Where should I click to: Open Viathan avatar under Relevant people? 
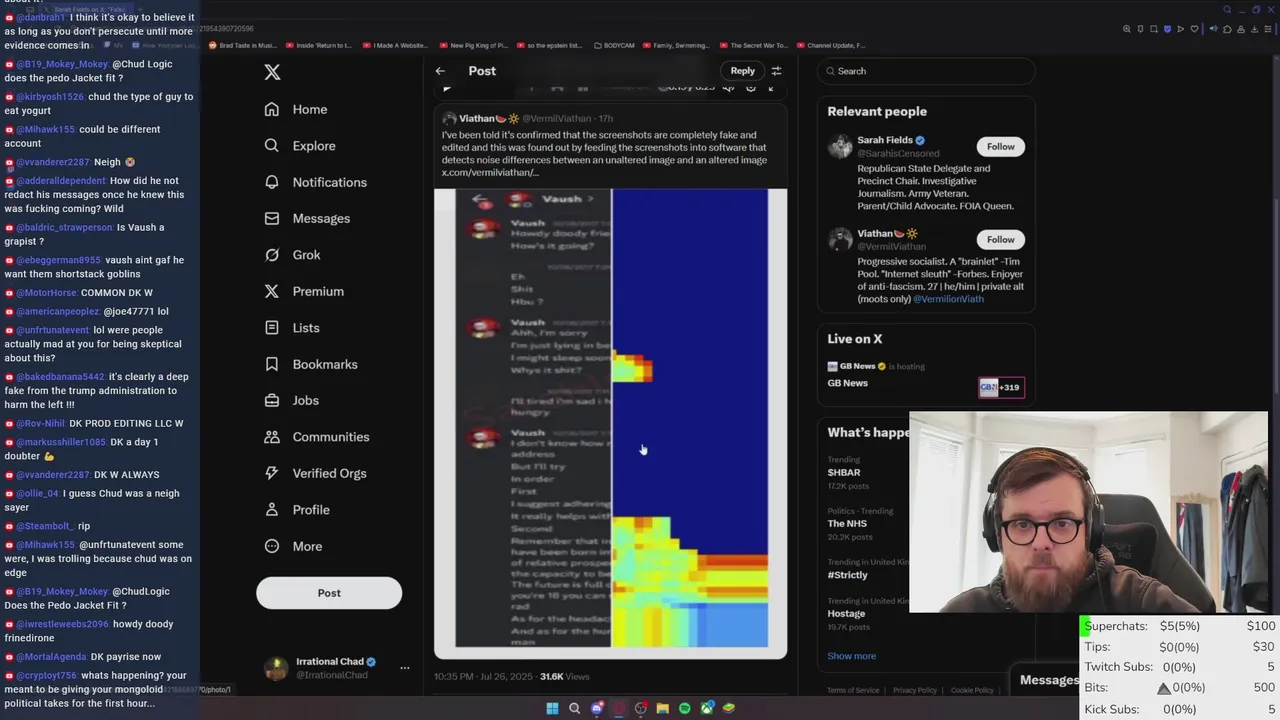pos(840,239)
